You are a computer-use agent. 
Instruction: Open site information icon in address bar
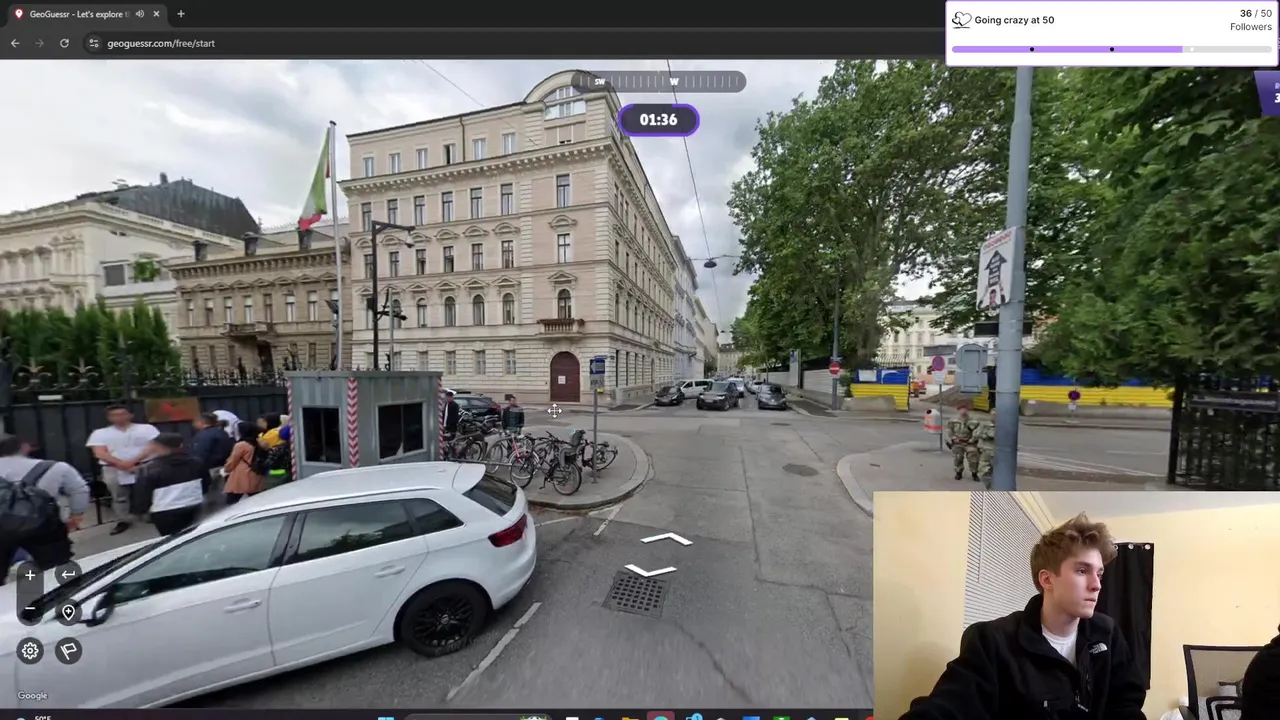click(94, 43)
